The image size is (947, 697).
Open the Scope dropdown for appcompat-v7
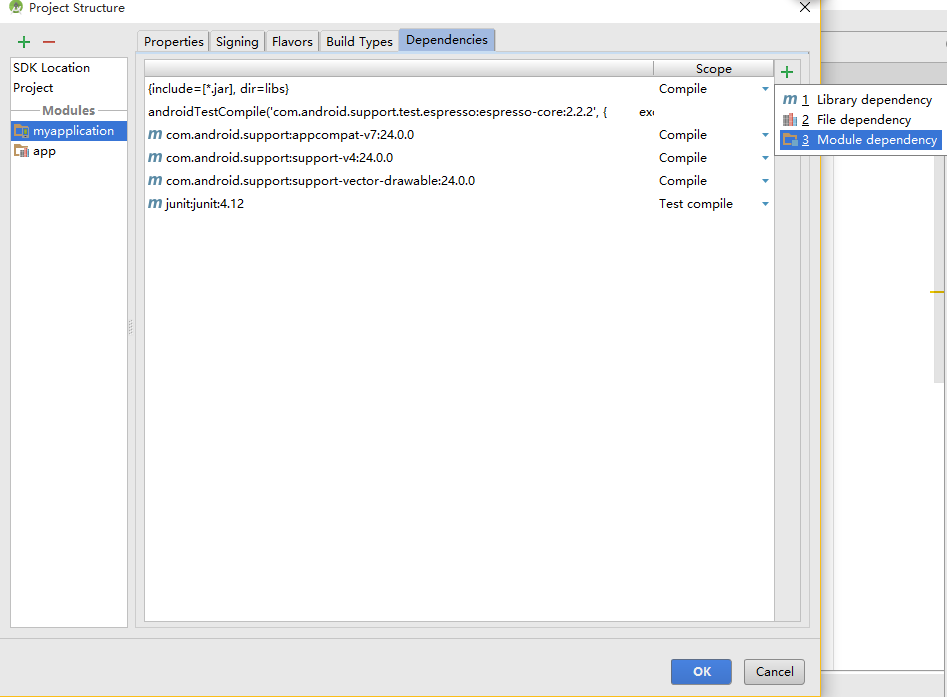pos(765,134)
